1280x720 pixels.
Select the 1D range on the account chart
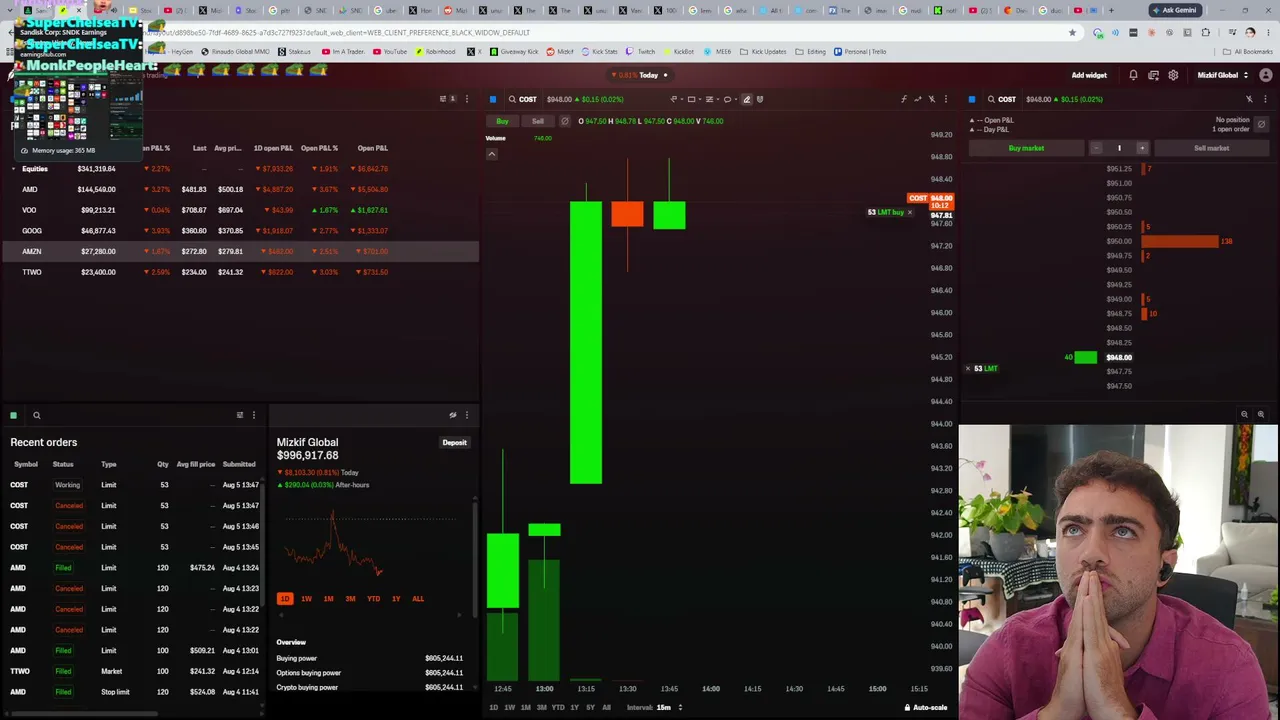pos(285,599)
